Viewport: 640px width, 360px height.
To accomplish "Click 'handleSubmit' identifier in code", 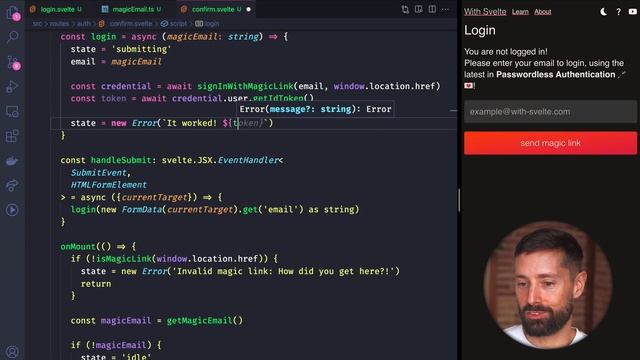I will [x=121, y=160].
